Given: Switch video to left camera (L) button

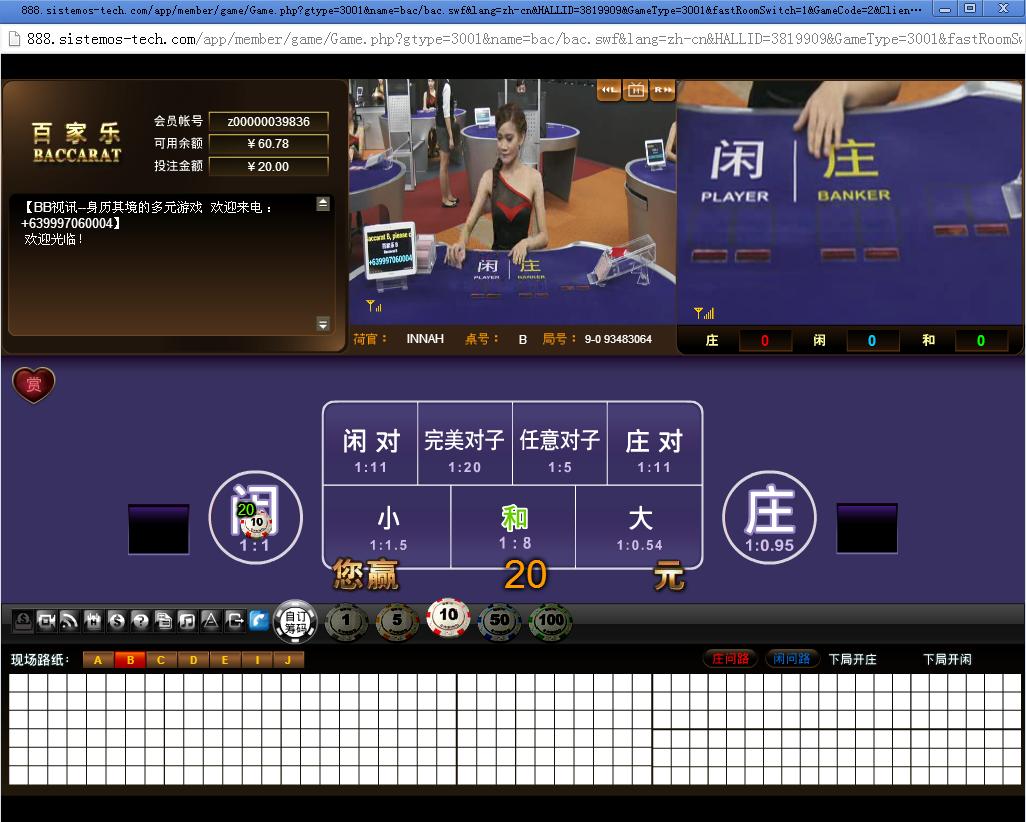Looking at the screenshot, I should 609,90.
